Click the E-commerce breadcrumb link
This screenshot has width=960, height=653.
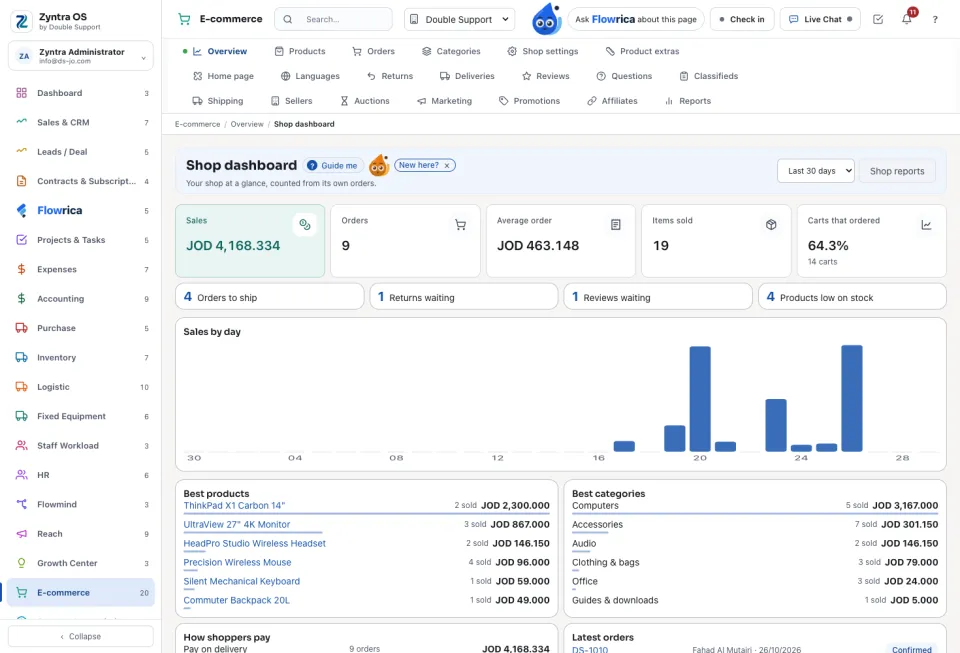coord(197,124)
